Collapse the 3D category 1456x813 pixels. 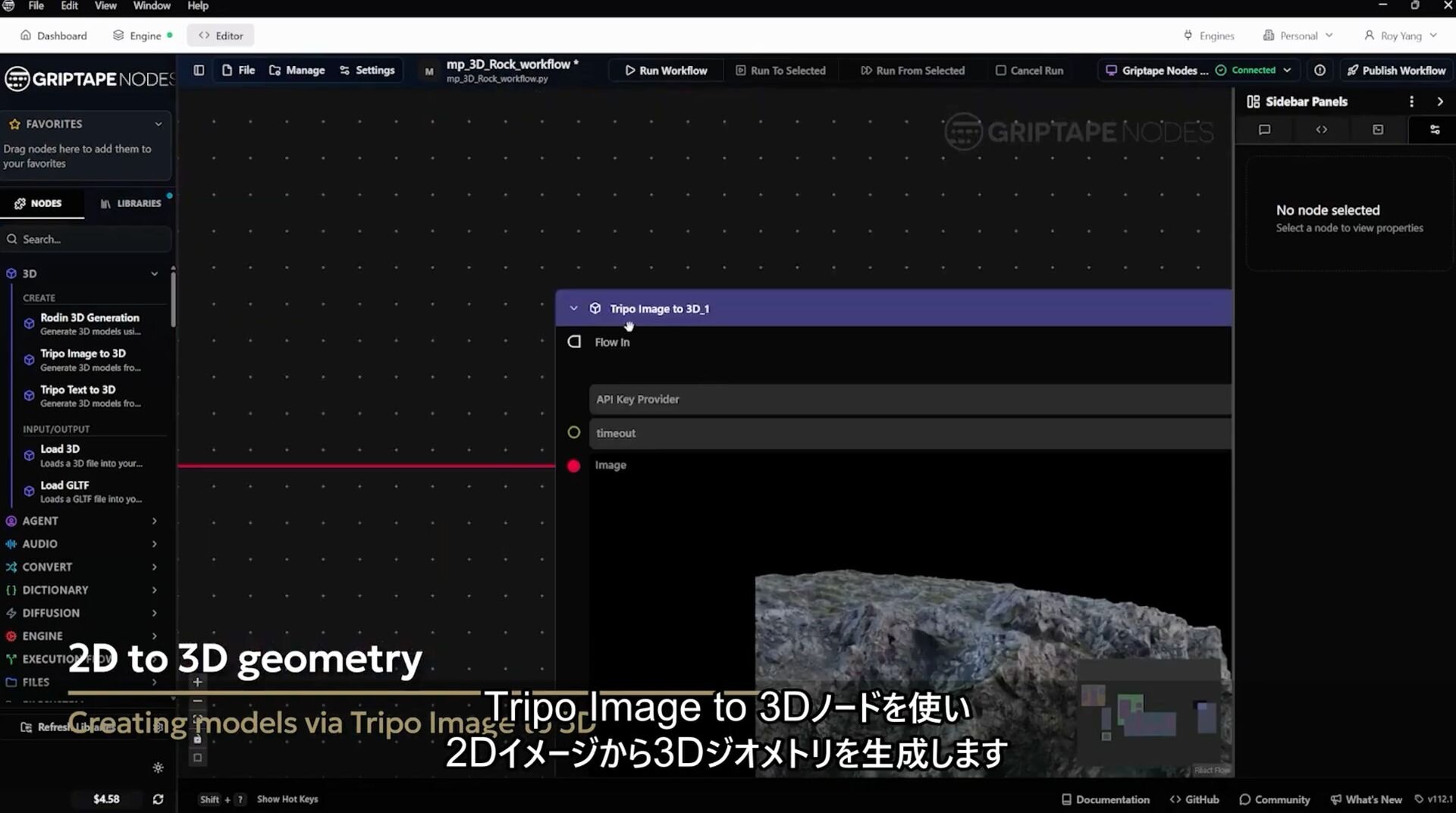click(154, 274)
